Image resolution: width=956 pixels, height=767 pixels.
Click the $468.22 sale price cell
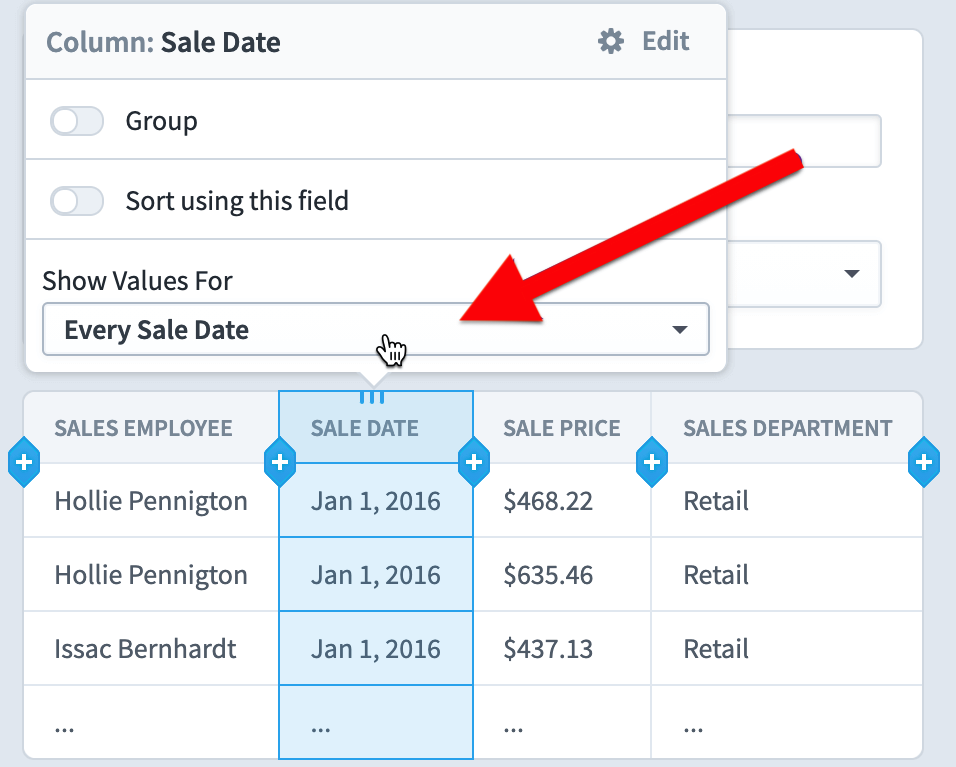click(x=548, y=501)
